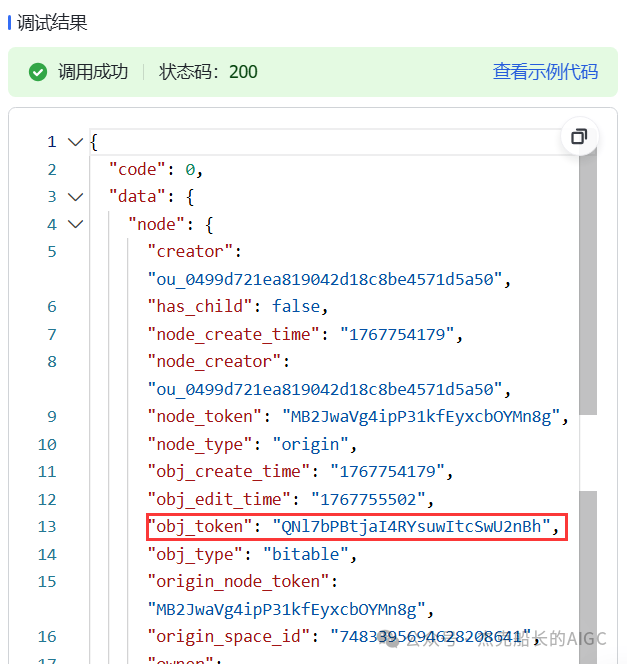The height and width of the screenshot is (664, 627).
Task: Click "obj_type": "bitable" line
Action: [252, 554]
